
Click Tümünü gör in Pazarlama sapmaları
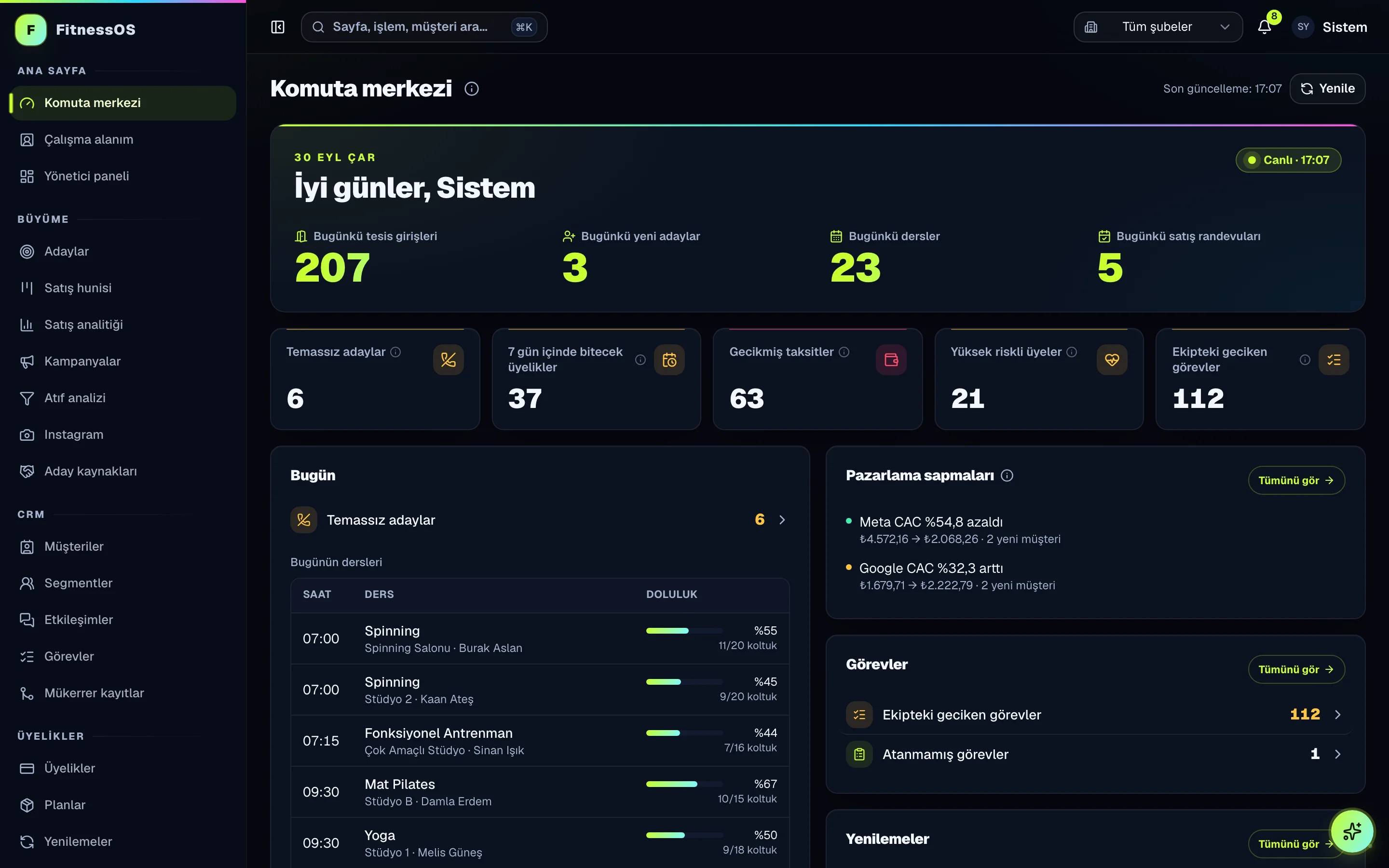coord(1296,480)
